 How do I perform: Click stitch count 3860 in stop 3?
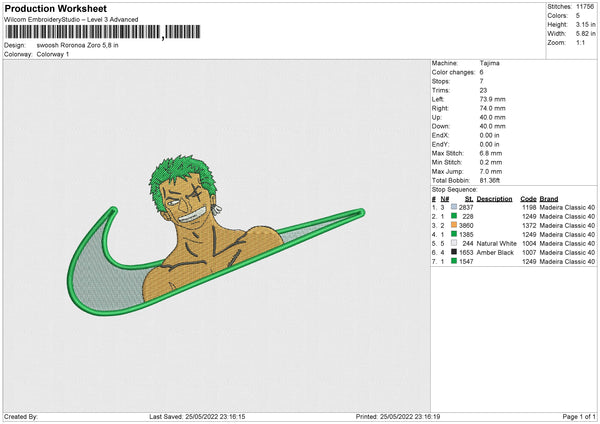(466, 226)
